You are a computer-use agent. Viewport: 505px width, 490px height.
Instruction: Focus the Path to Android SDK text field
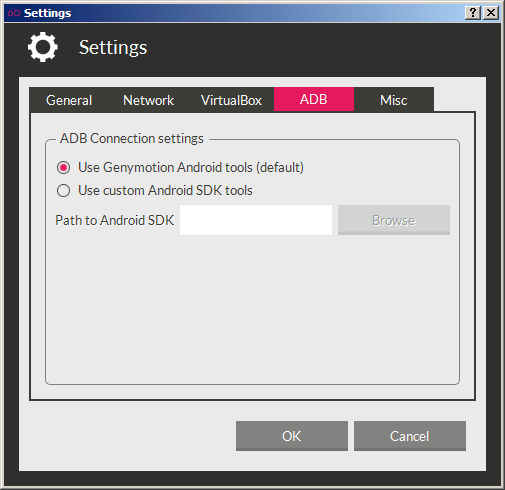click(256, 220)
